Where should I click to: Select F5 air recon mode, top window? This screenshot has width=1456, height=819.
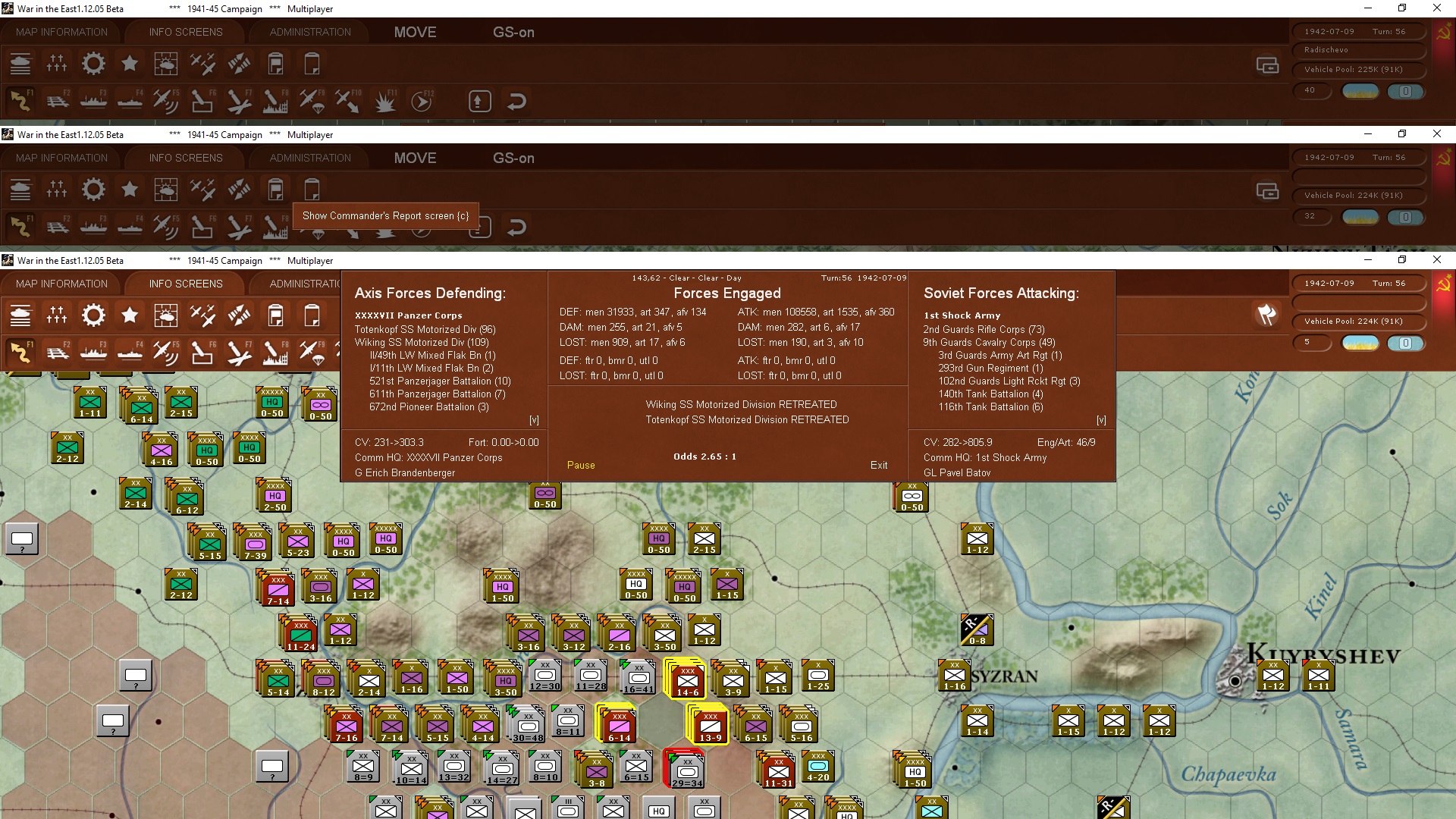[166, 101]
